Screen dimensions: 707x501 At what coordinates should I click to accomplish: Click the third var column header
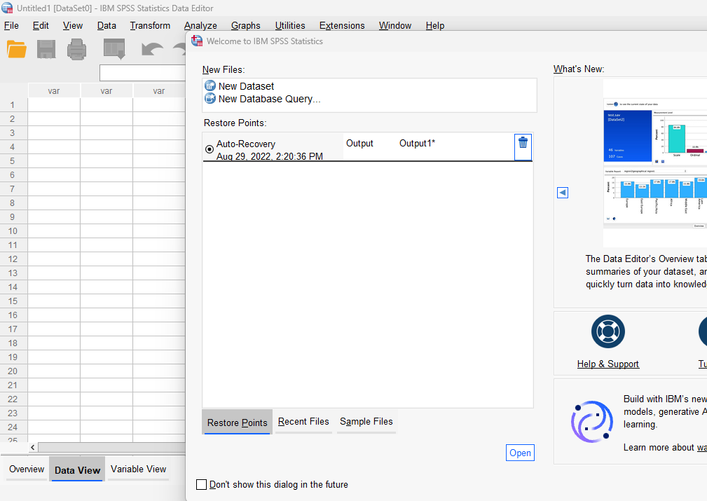click(159, 91)
